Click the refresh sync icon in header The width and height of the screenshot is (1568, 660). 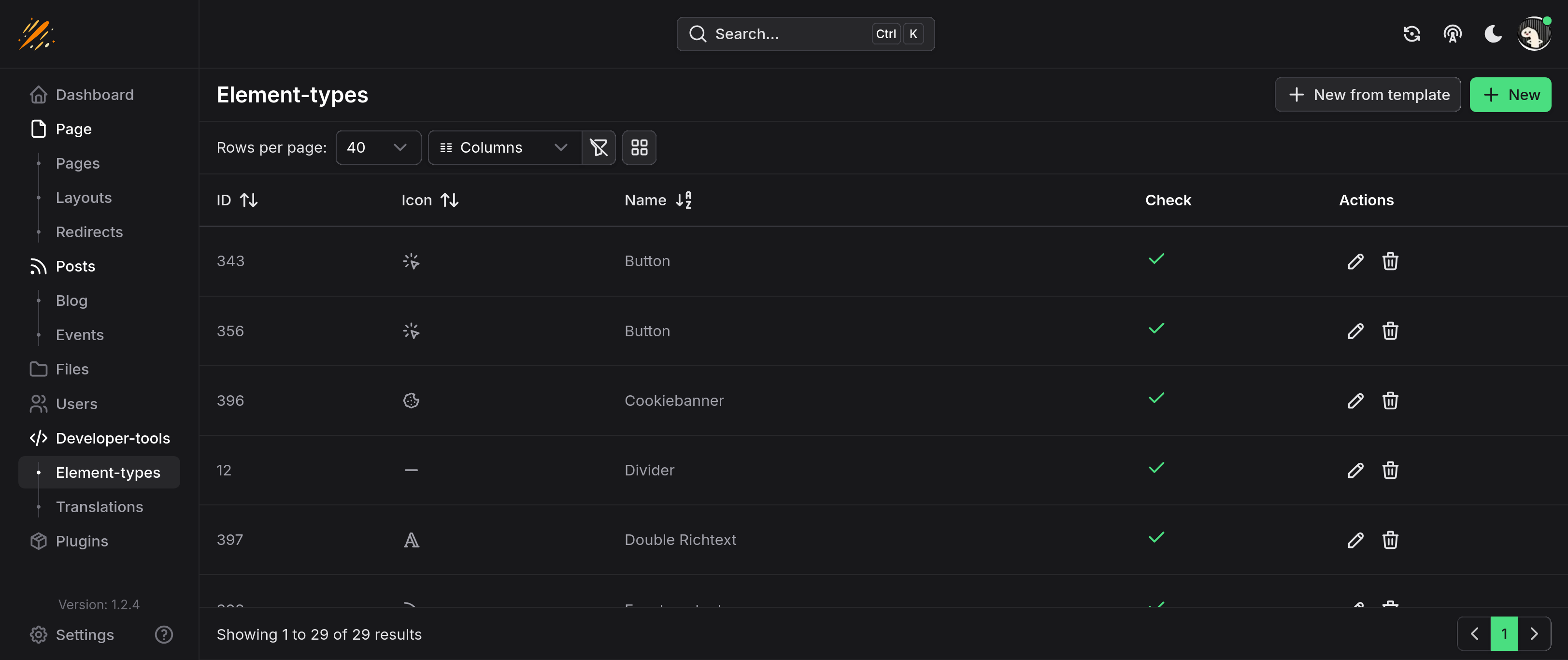point(1411,34)
